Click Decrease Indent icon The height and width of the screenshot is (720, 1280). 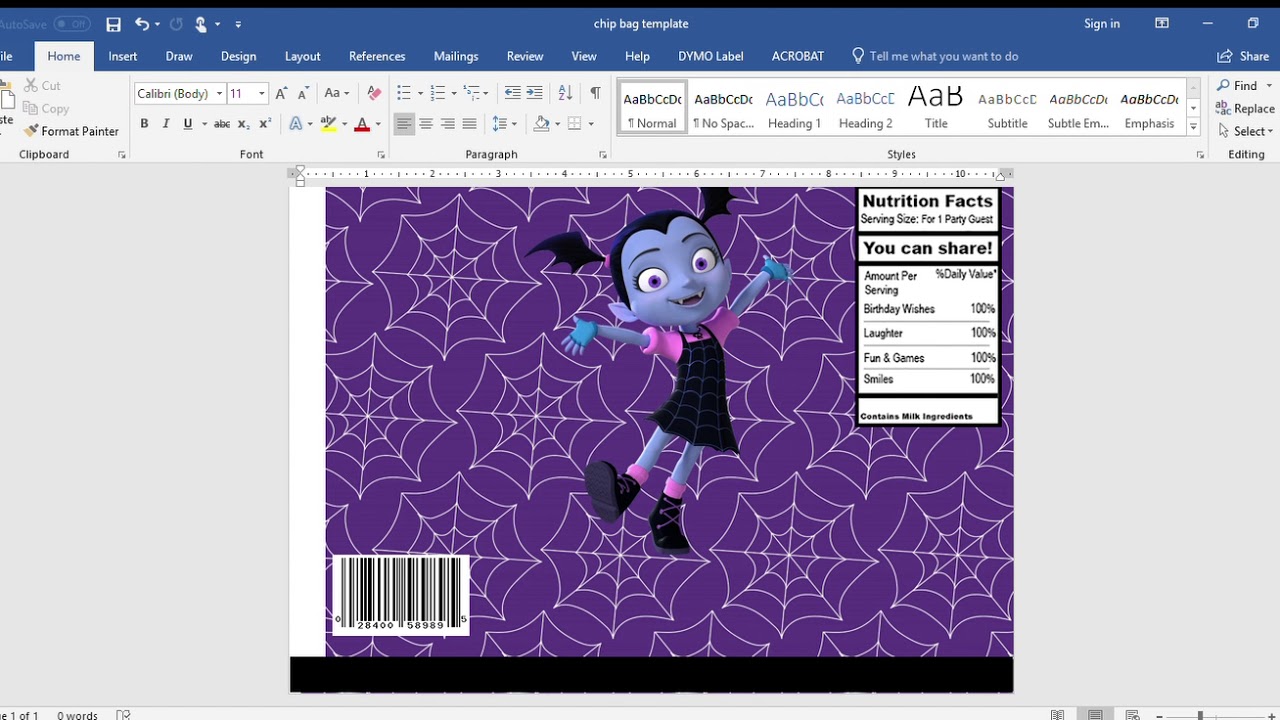point(513,93)
